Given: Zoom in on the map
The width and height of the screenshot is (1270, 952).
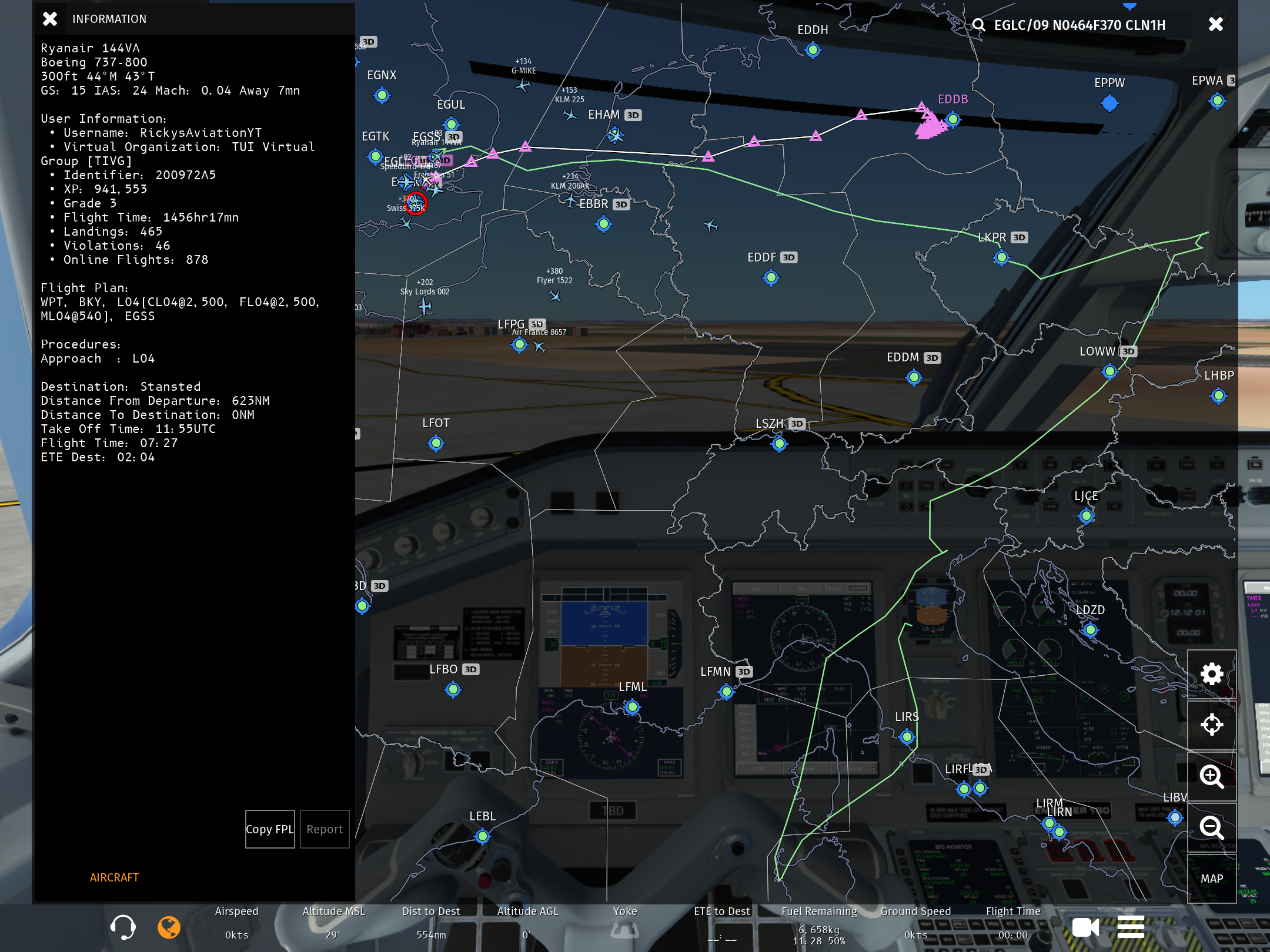Looking at the screenshot, I should tap(1211, 776).
